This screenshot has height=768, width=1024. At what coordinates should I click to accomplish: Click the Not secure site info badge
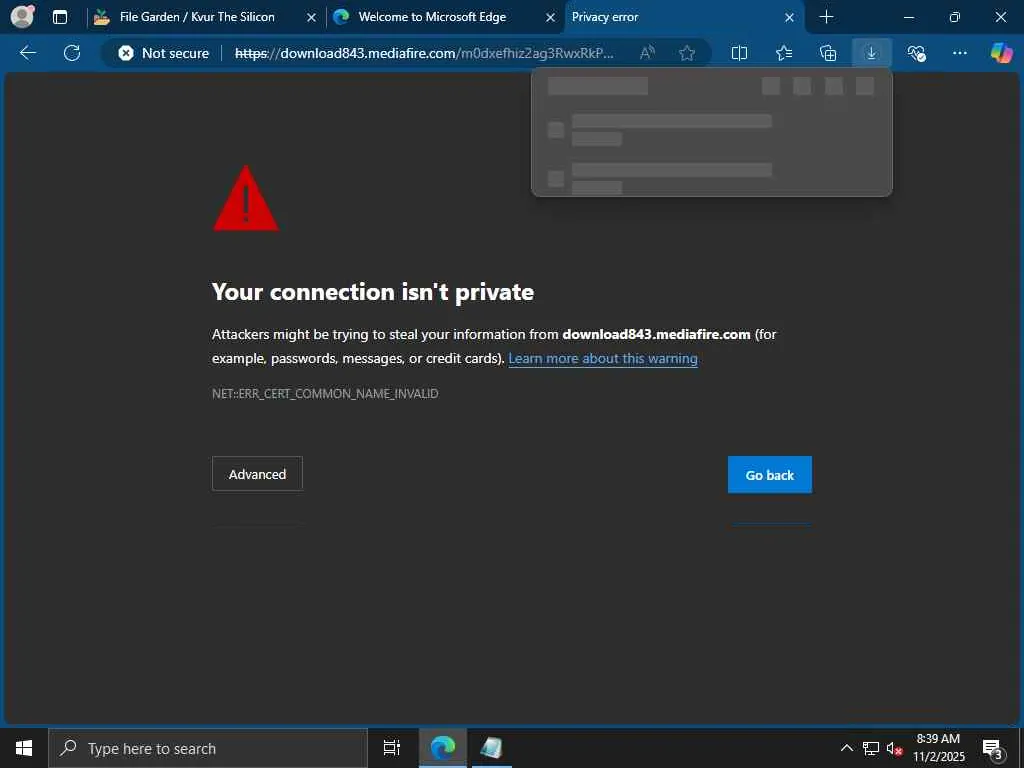[x=163, y=53]
